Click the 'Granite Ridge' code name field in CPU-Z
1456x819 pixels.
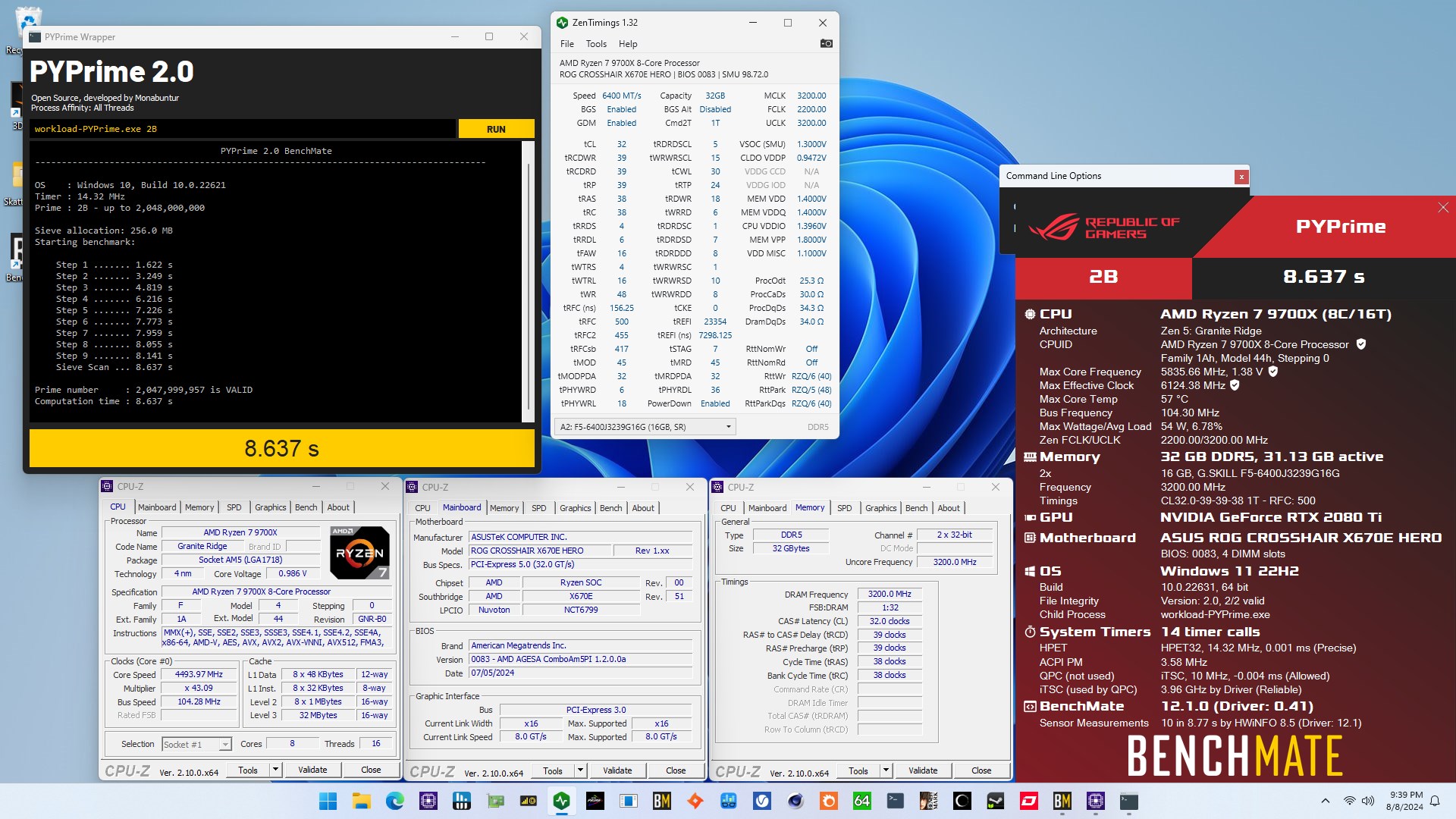click(x=202, y=546)
